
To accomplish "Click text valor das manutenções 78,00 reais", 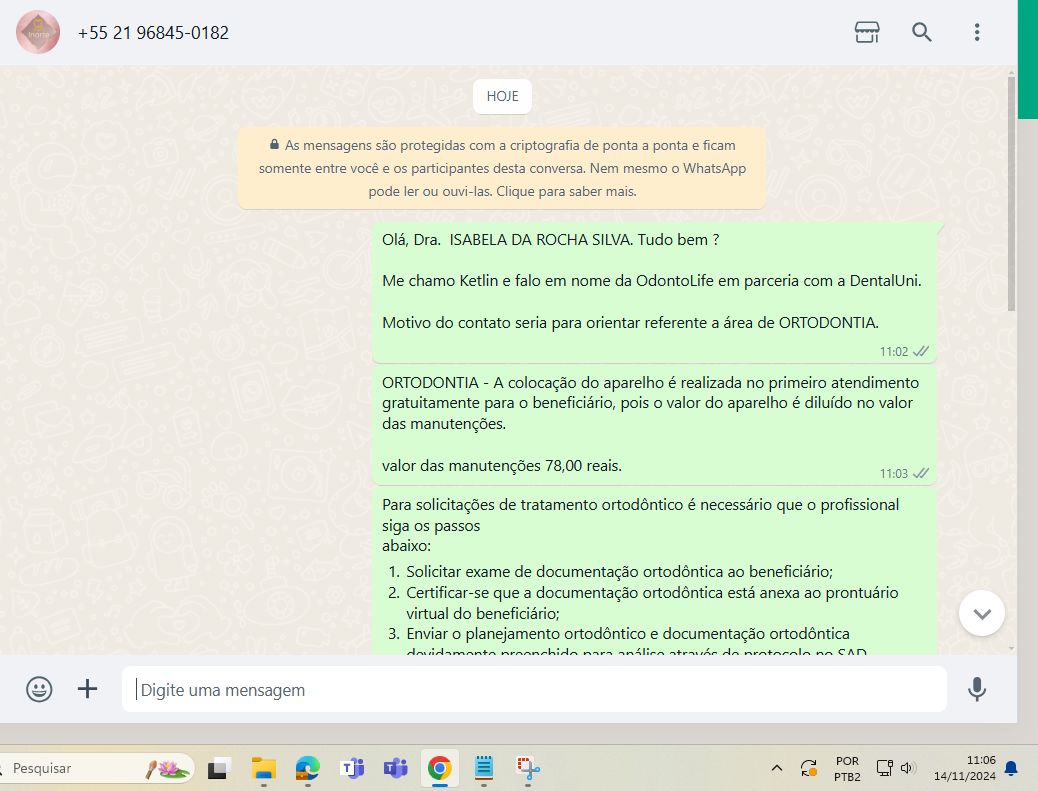I will 502,465.
